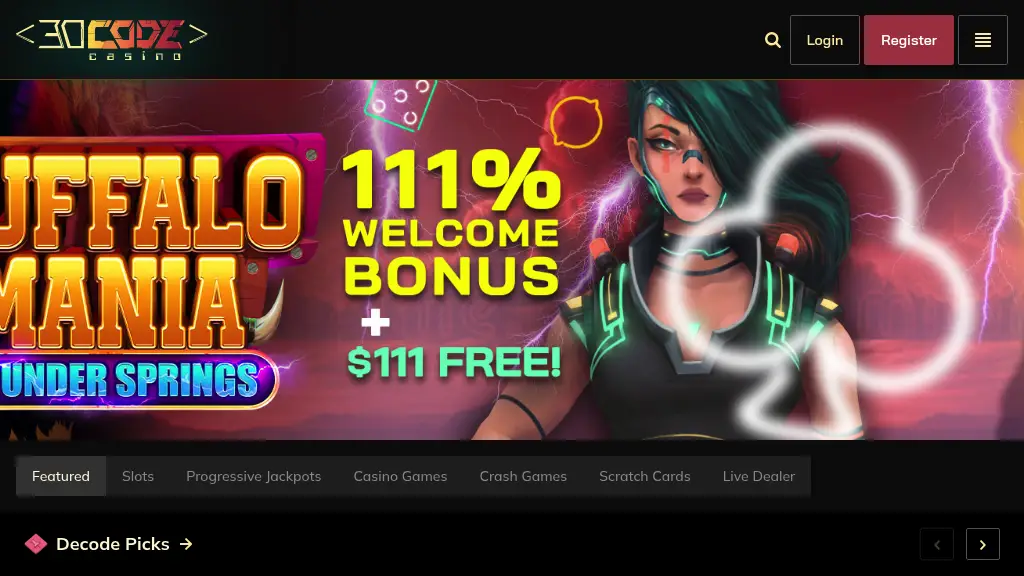
Task: Switch to the Slots tab
Action: tap(138, 476)
